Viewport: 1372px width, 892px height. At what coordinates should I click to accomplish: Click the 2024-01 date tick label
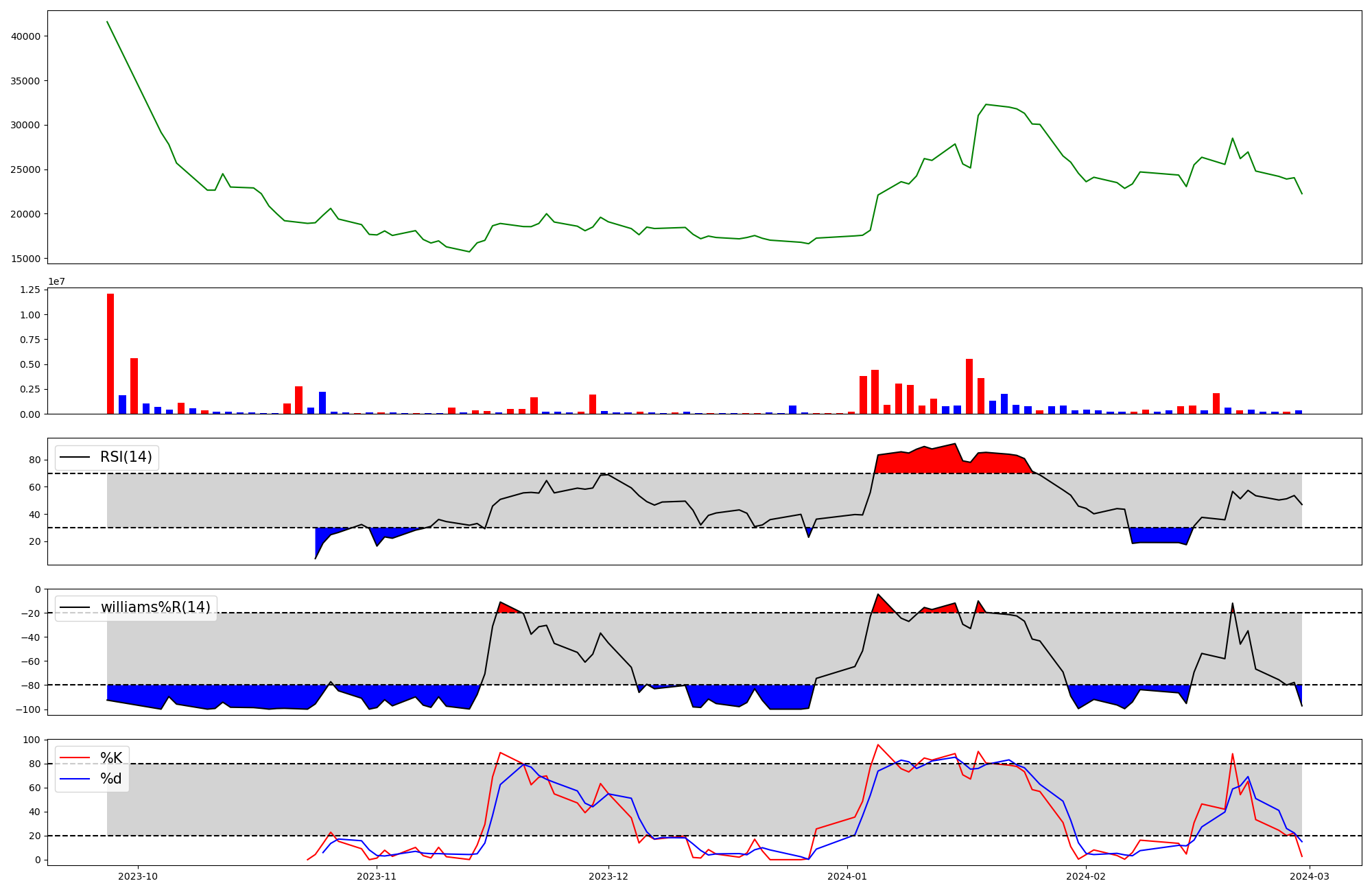847,876
